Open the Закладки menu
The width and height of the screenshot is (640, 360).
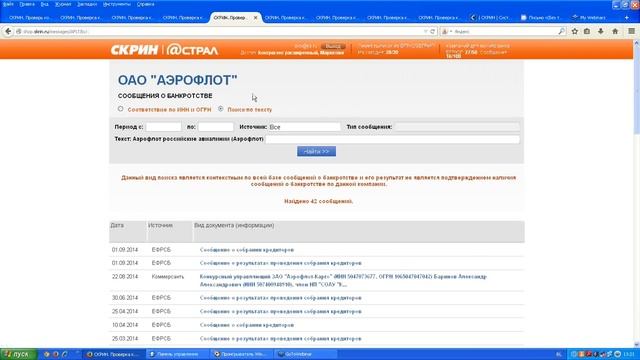(x=87, y=4)
